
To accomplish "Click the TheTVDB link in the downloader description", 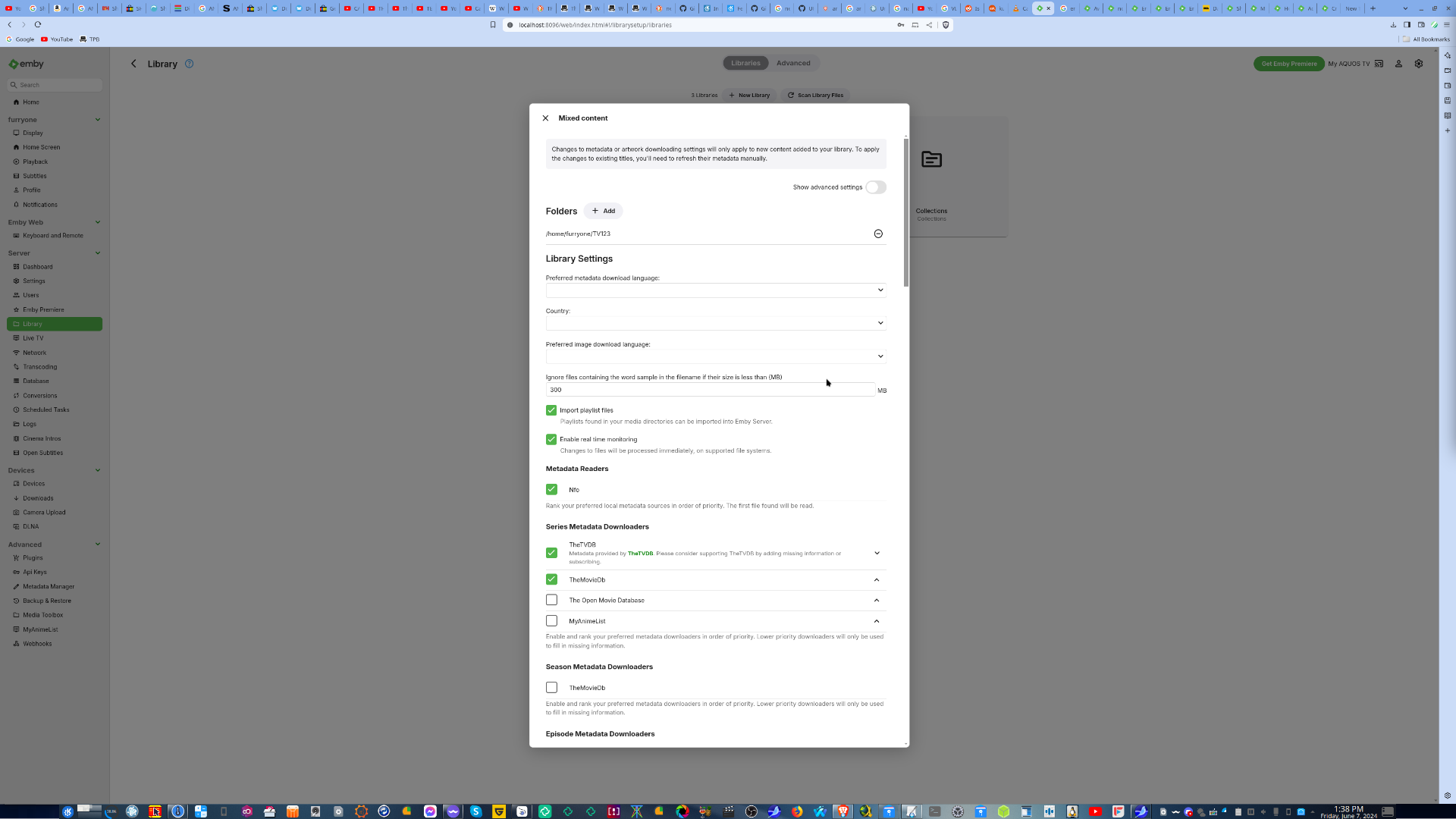I will click(639, 554).
